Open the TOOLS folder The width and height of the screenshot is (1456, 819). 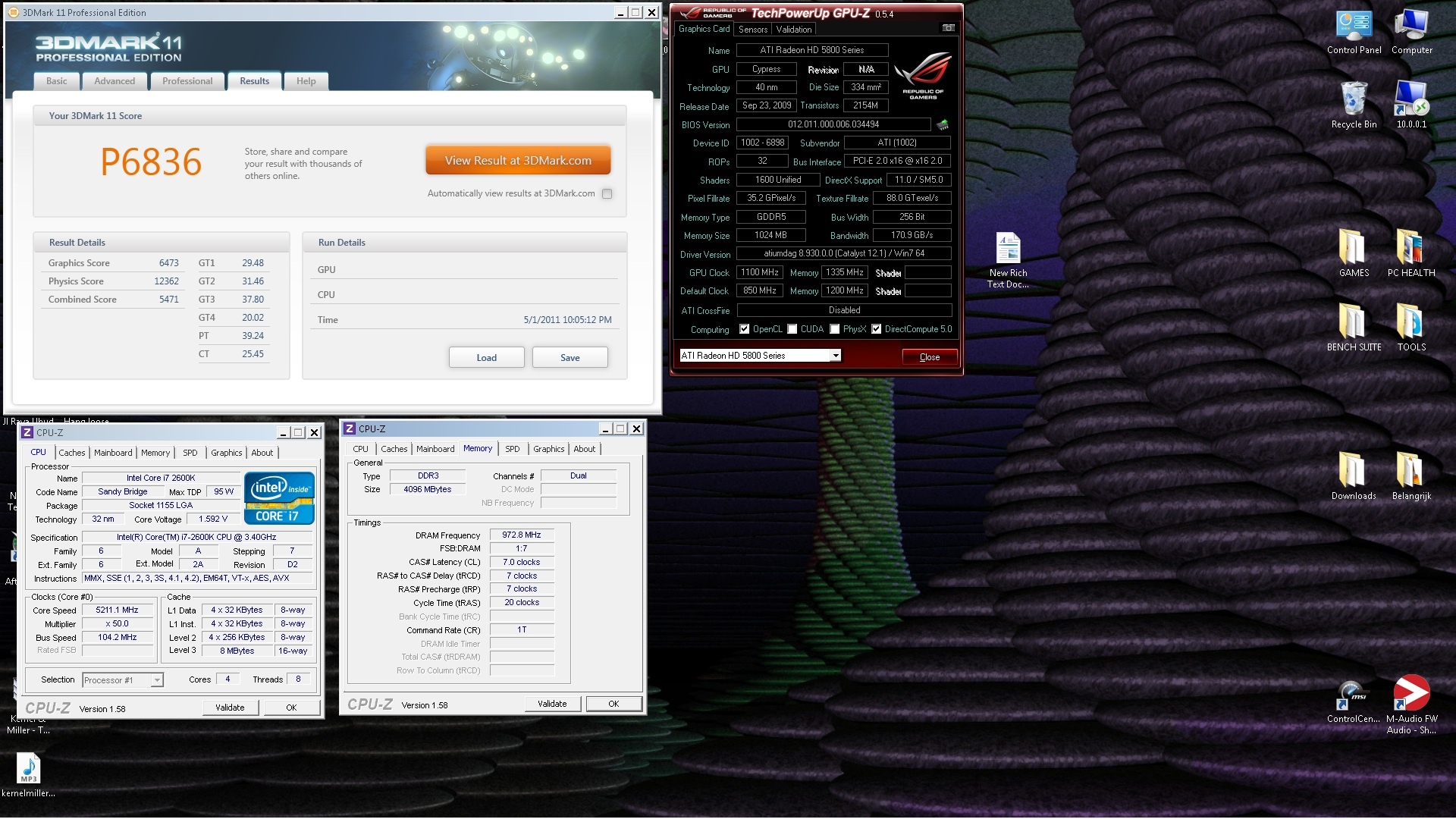(x=1411, y=328)
